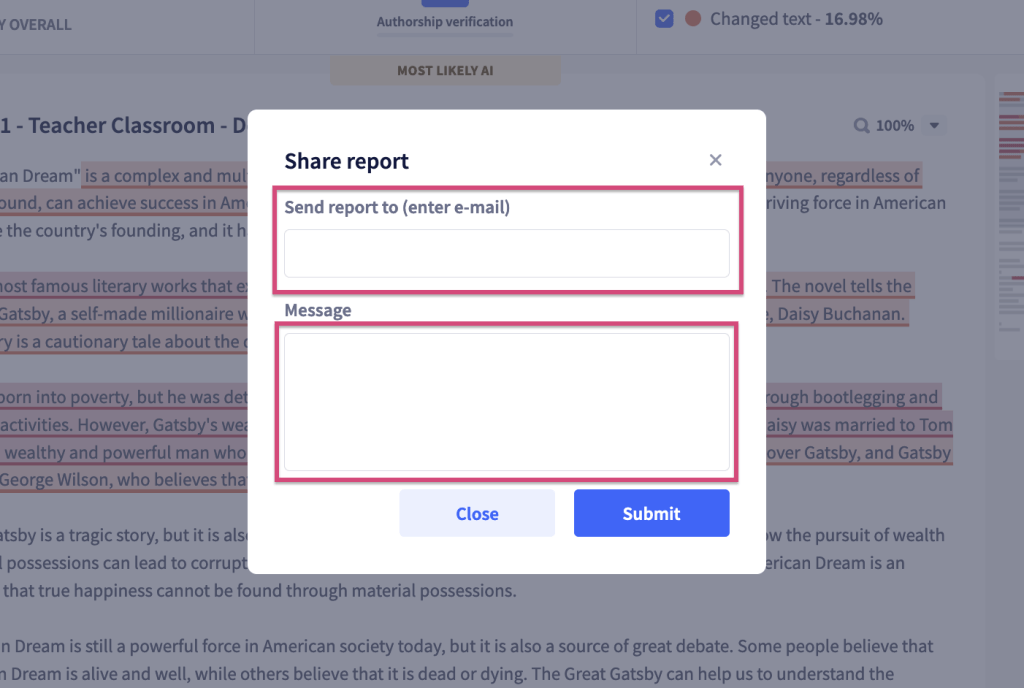The height and width of the screenshot is (688, 1024).
Task: Click the magnifier zoom icon
Action: coord(861,125)
